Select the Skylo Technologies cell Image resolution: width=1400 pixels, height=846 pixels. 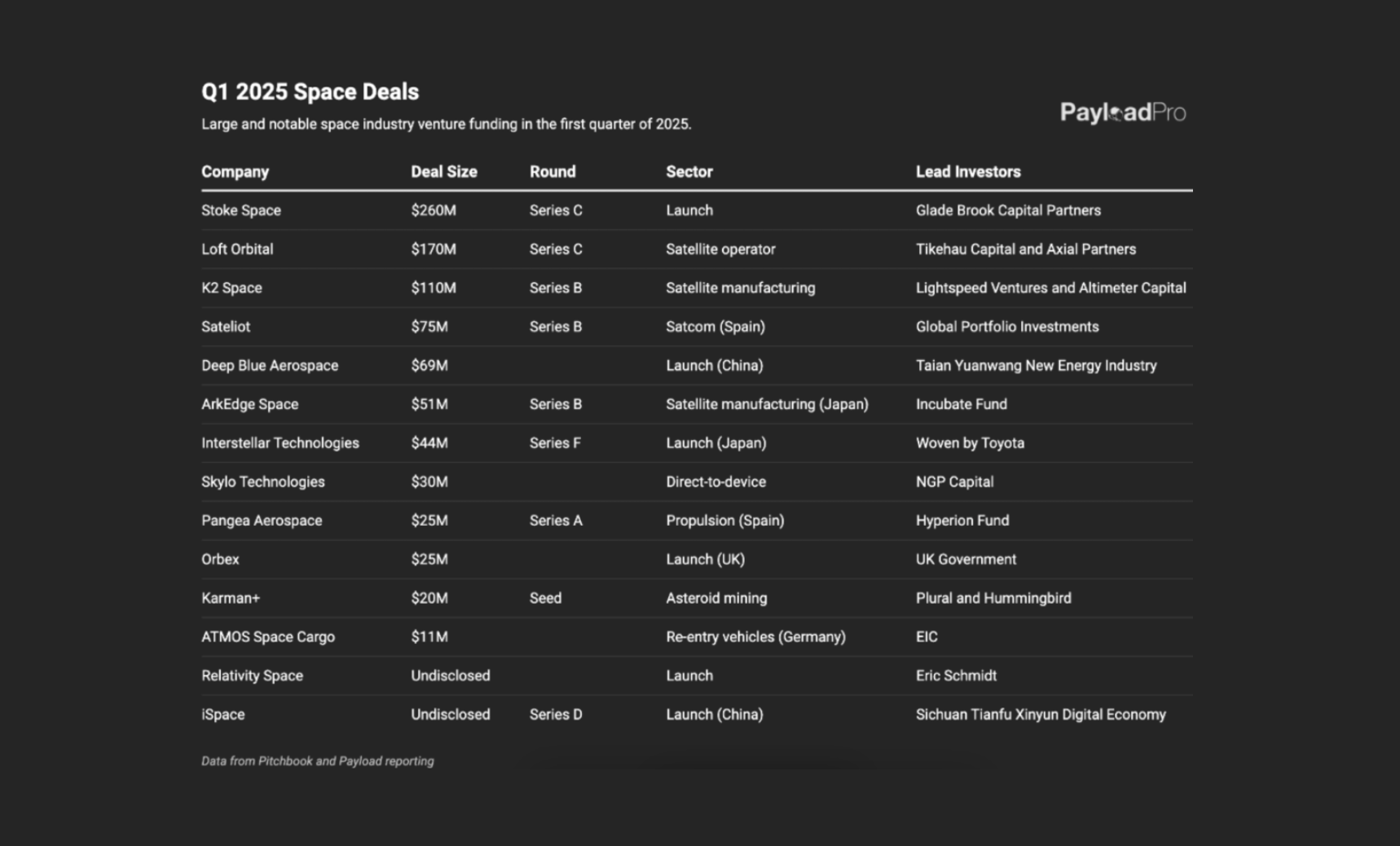(x=263, y=482)
